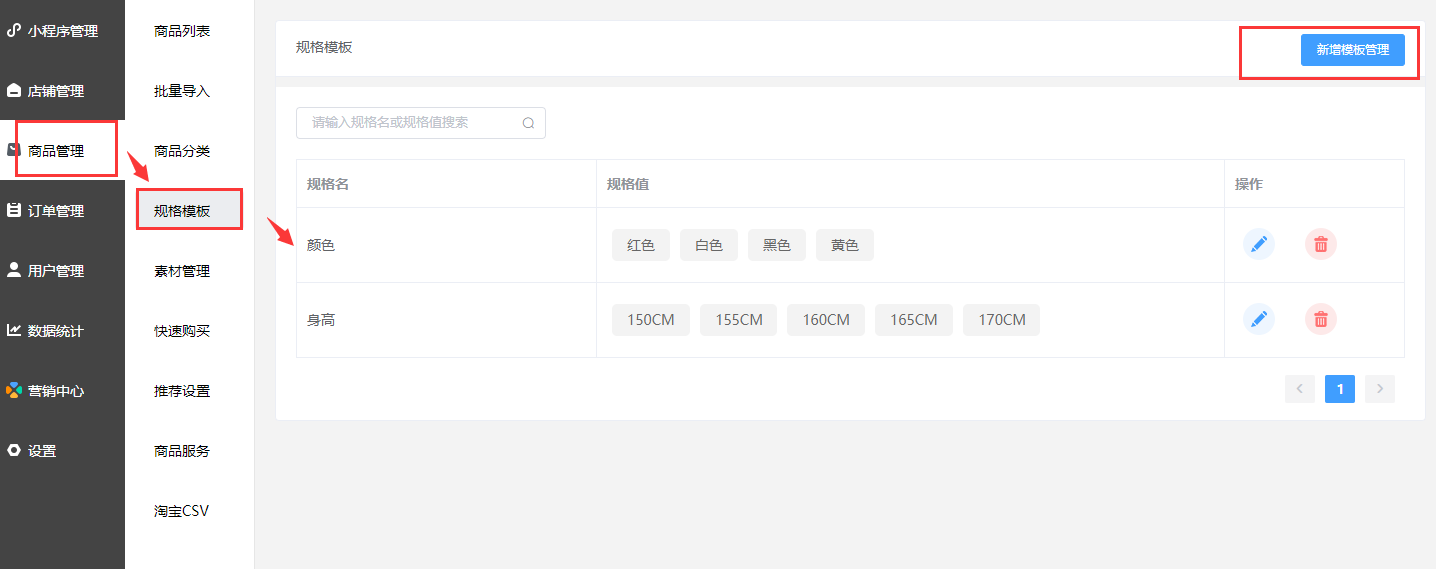
Task: Click the search magnifier icon
Action: click(x=528, y=123)
